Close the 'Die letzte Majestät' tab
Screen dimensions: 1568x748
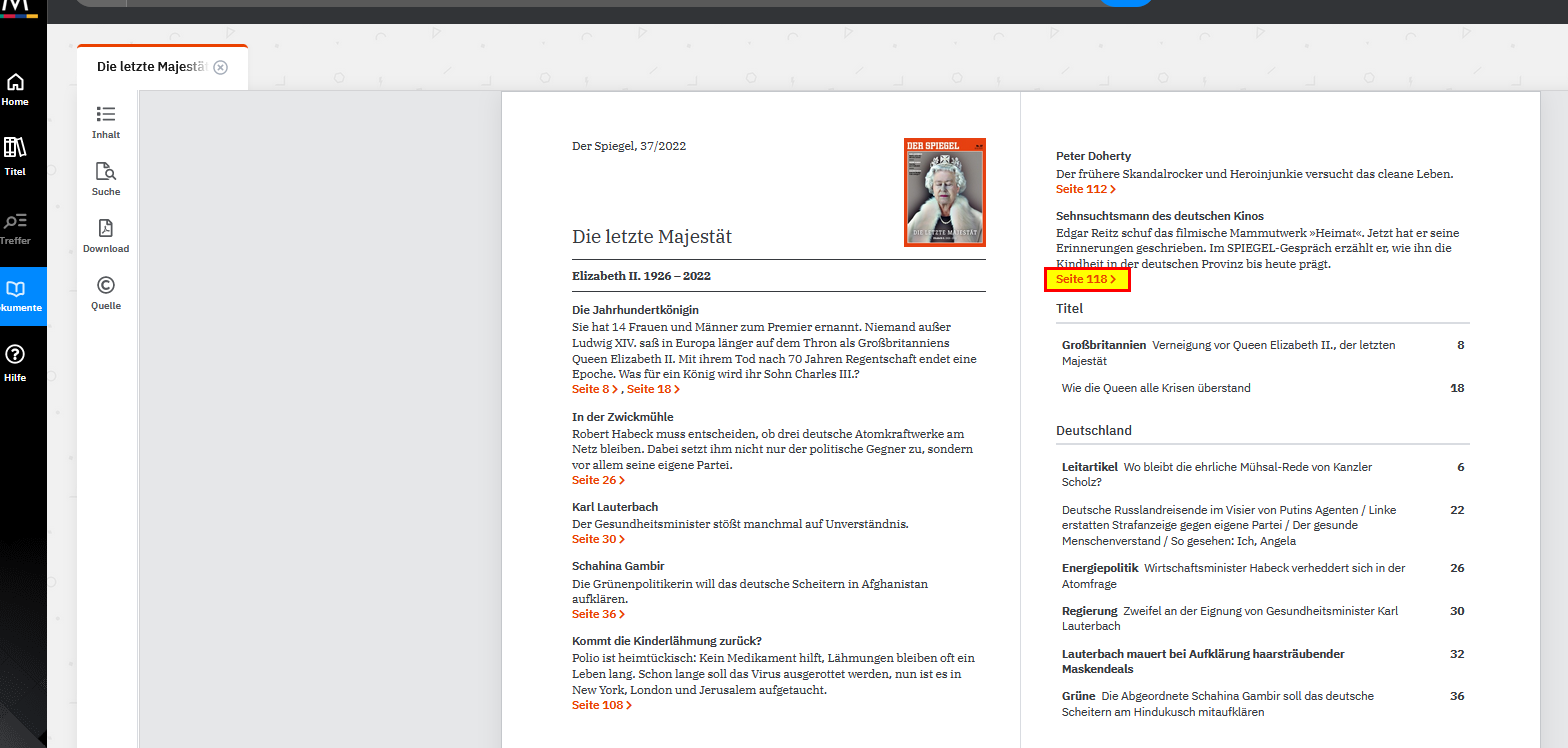[x=221, y=67]
